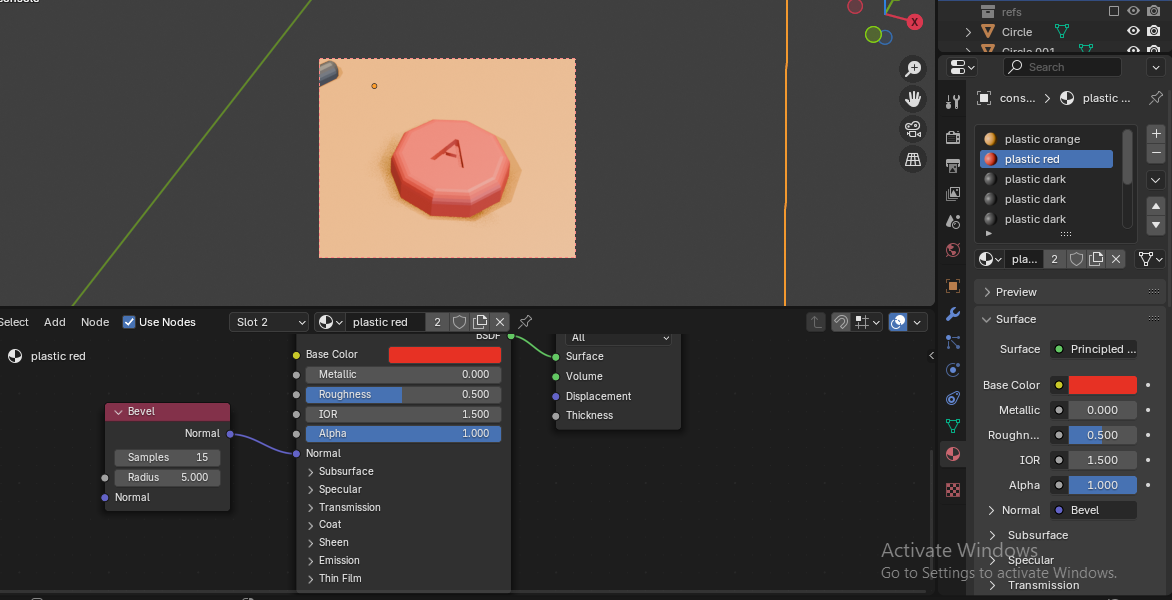This screenshot has height=600, width=1172.
Task: Select the plastic orange material slot
Action: click(1042, 139)
